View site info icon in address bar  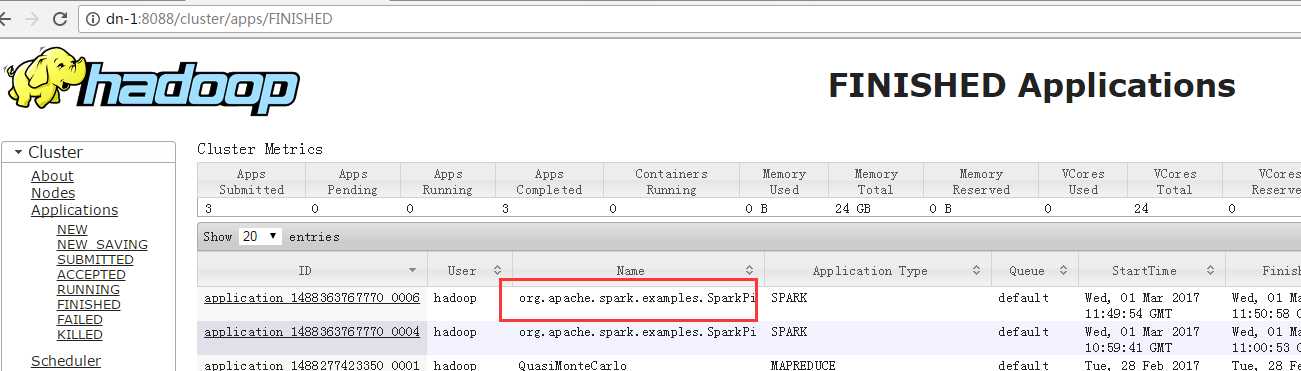tap(93, 19)
